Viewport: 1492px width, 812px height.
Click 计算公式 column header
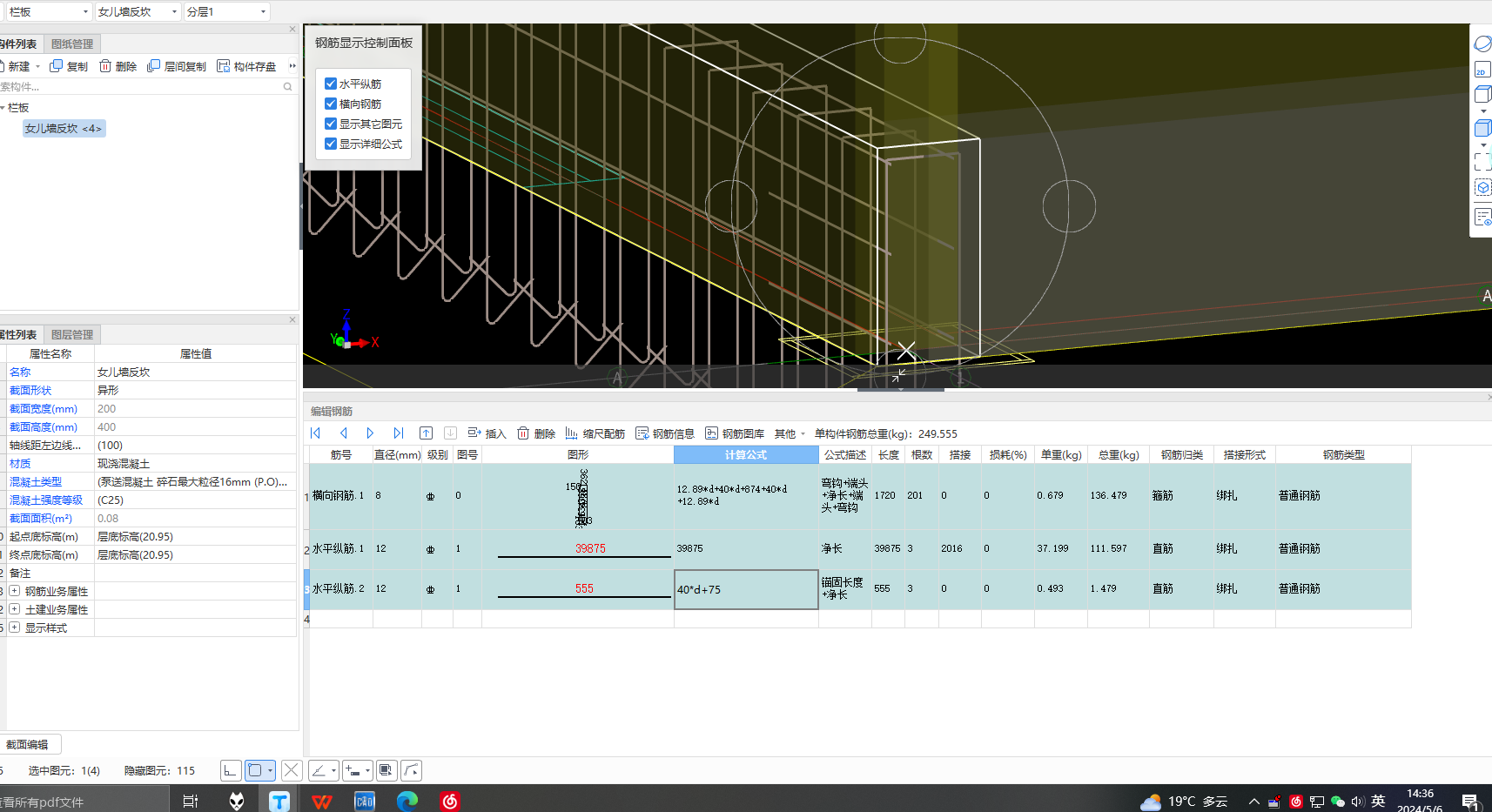[x=746, y=454]
